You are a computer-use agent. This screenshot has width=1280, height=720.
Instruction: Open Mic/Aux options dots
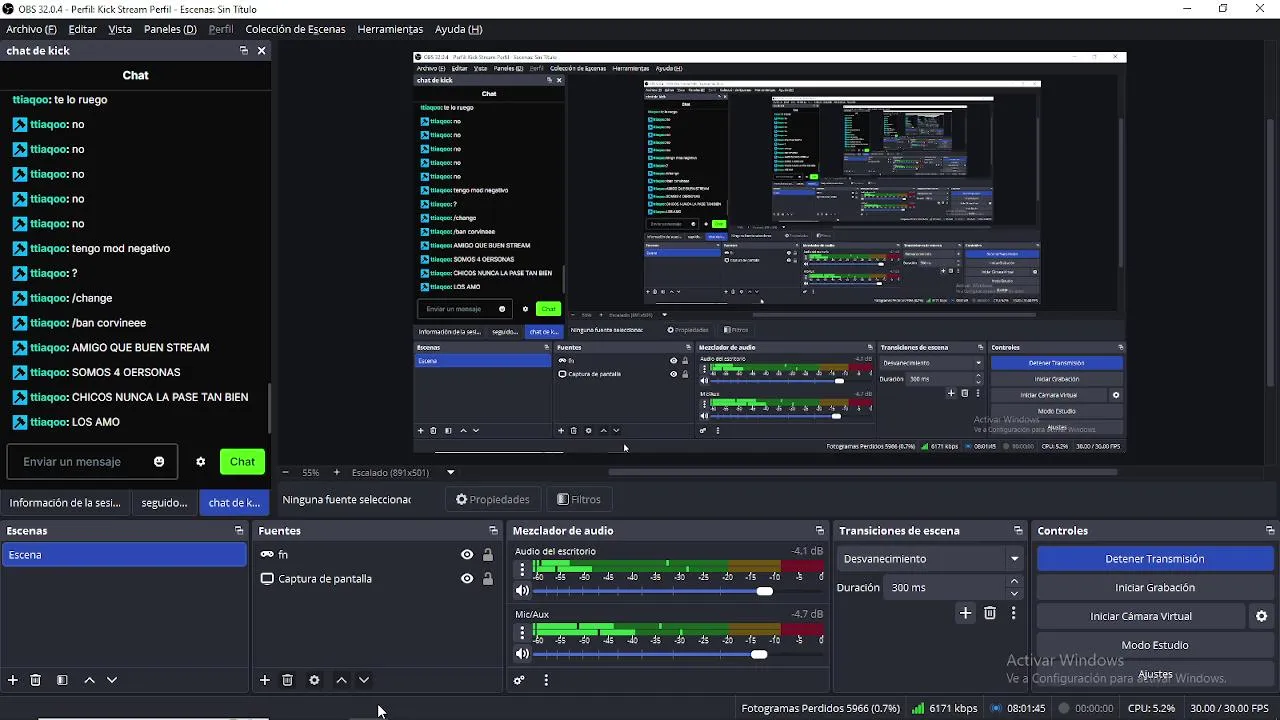(521, 633)
